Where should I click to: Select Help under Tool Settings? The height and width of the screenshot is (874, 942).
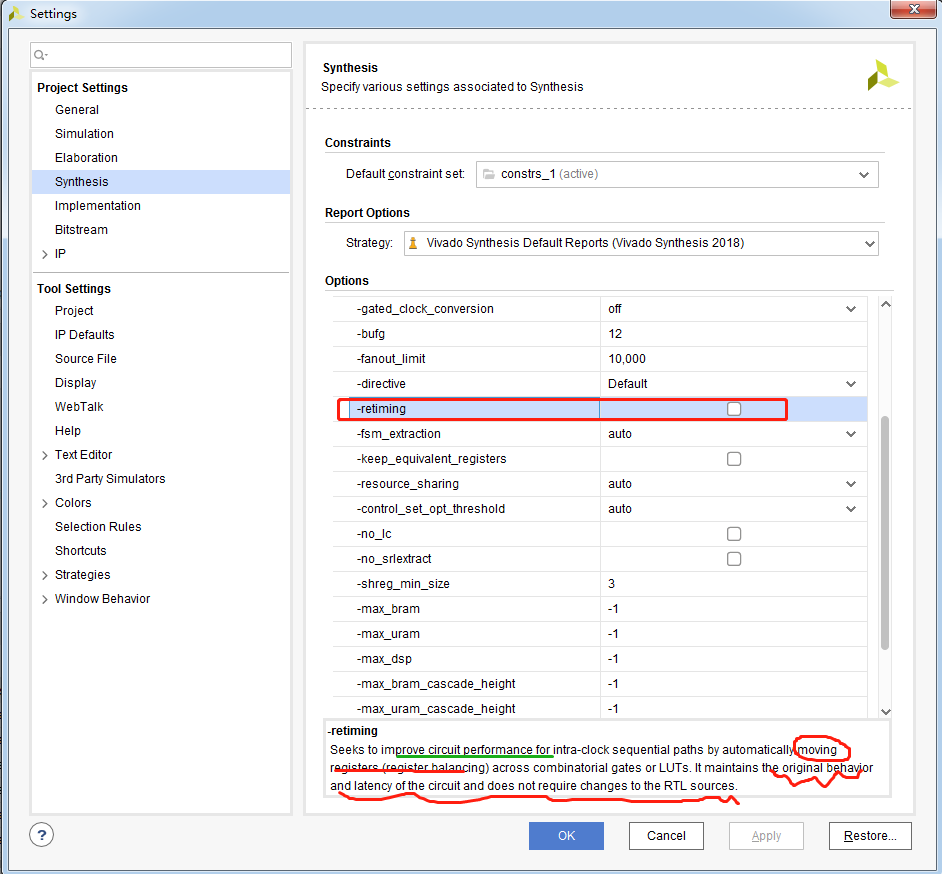67,431
